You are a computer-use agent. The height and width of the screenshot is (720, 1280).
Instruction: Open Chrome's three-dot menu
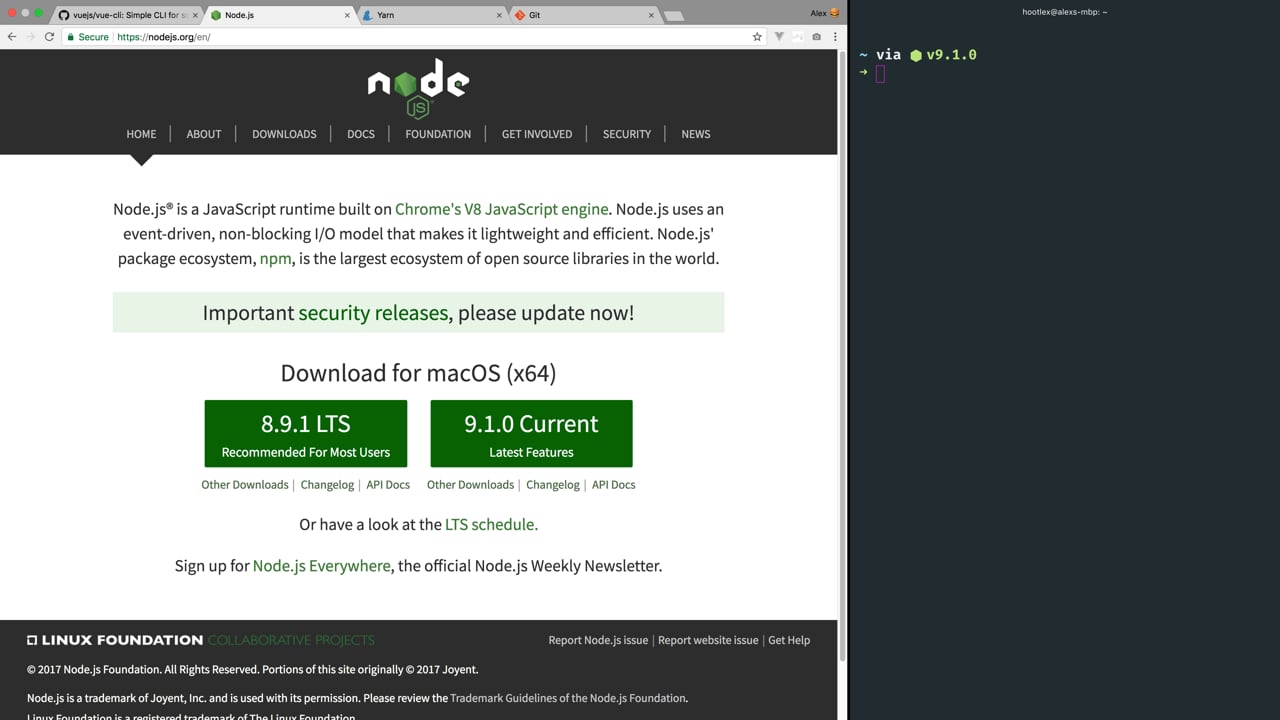tap(835, 37)
